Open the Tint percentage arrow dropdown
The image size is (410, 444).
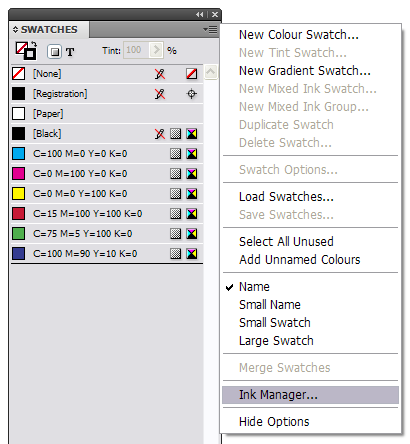click(156, 50)
